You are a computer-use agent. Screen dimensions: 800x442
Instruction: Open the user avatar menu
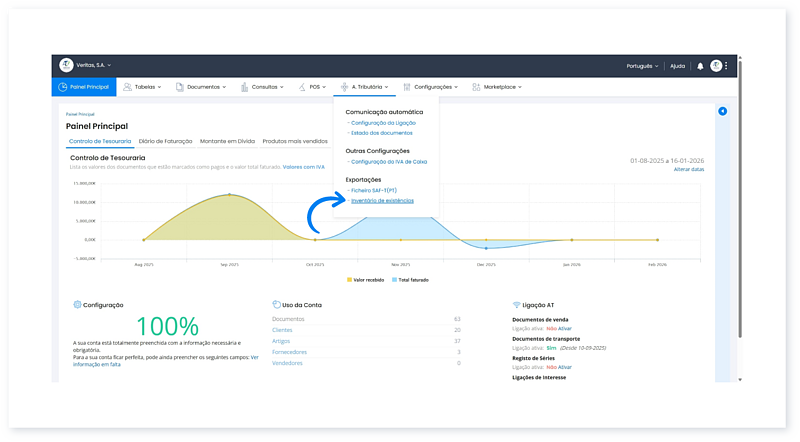[716, 65]
